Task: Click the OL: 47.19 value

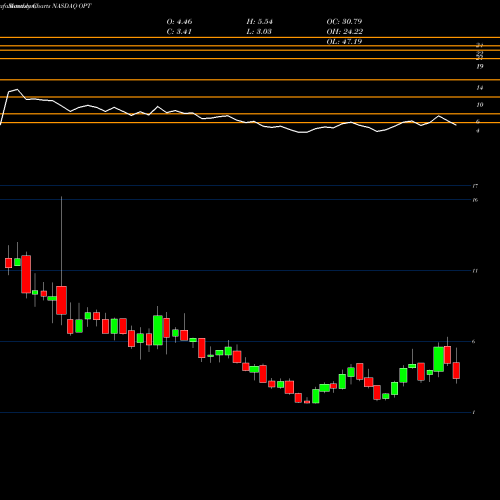Action: pyautogui.click(x=344, y=42)
